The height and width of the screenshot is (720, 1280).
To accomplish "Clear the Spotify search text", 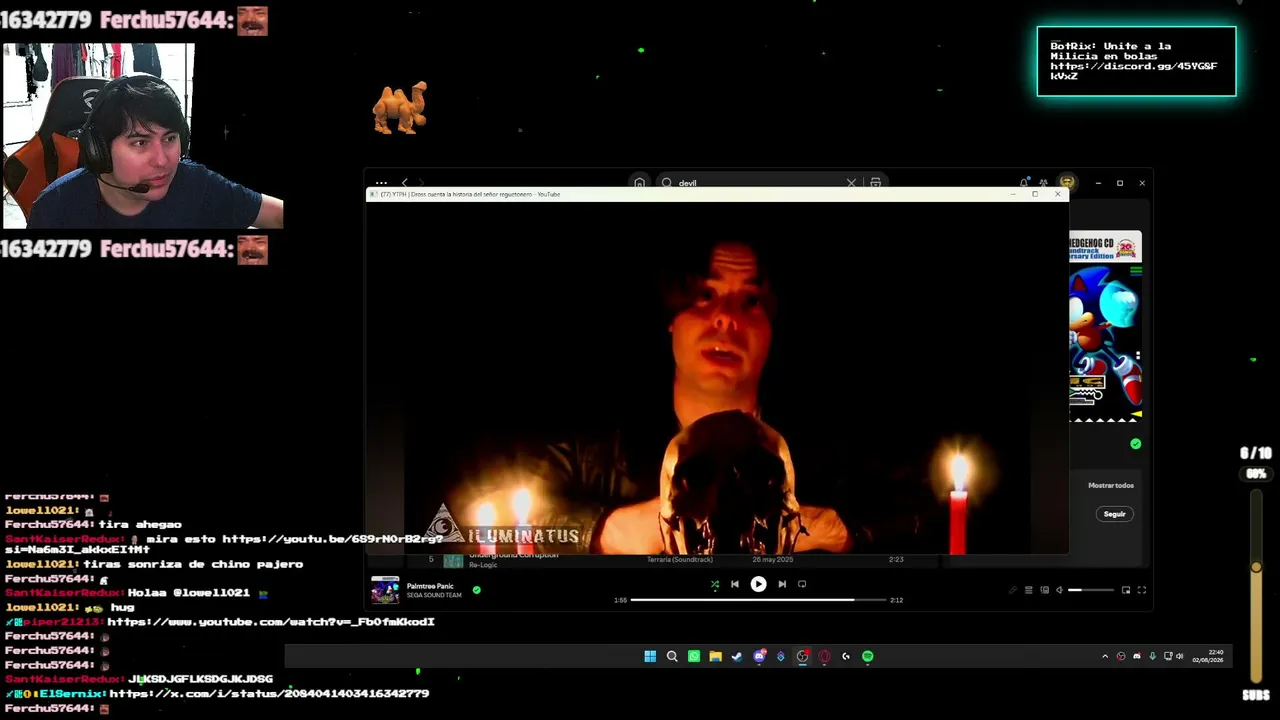I will [x=851, y=183].
